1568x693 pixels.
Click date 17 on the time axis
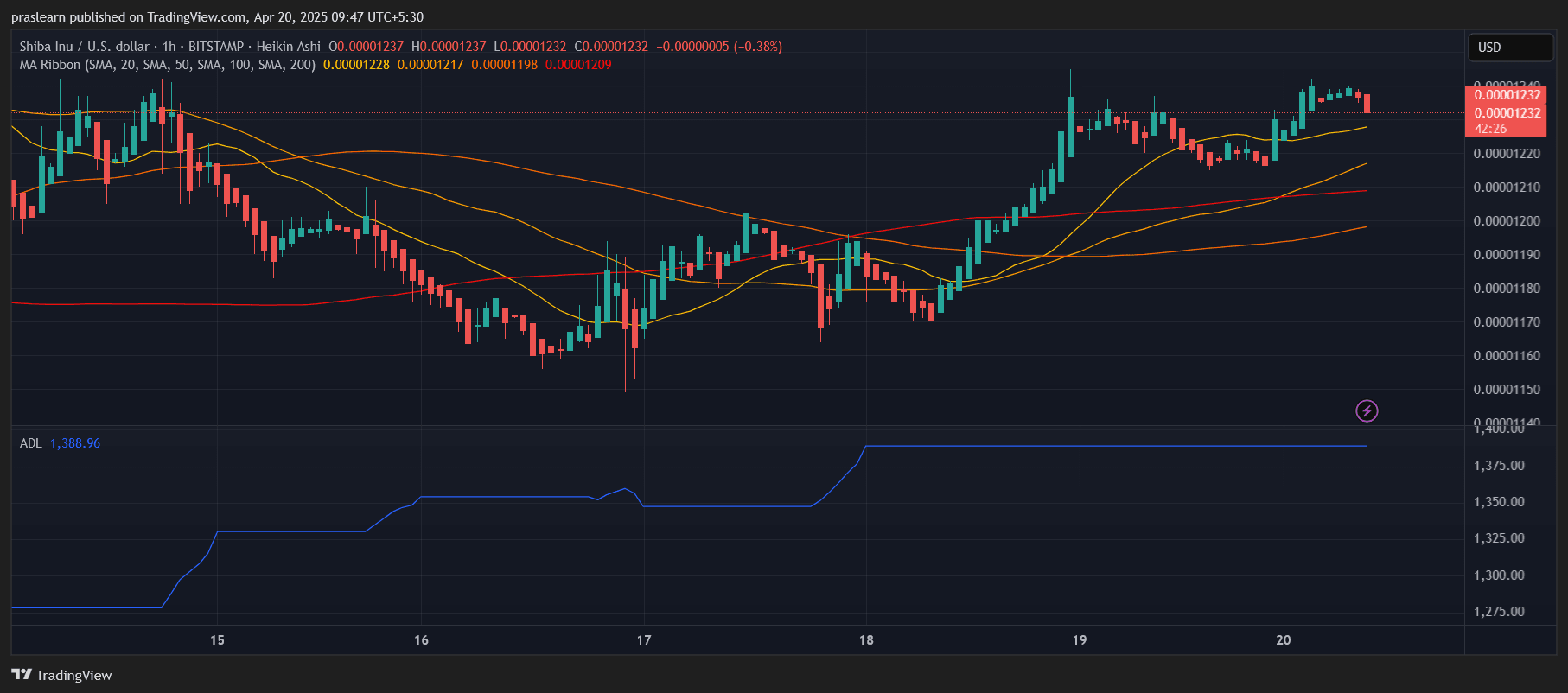tap(644, 640)
